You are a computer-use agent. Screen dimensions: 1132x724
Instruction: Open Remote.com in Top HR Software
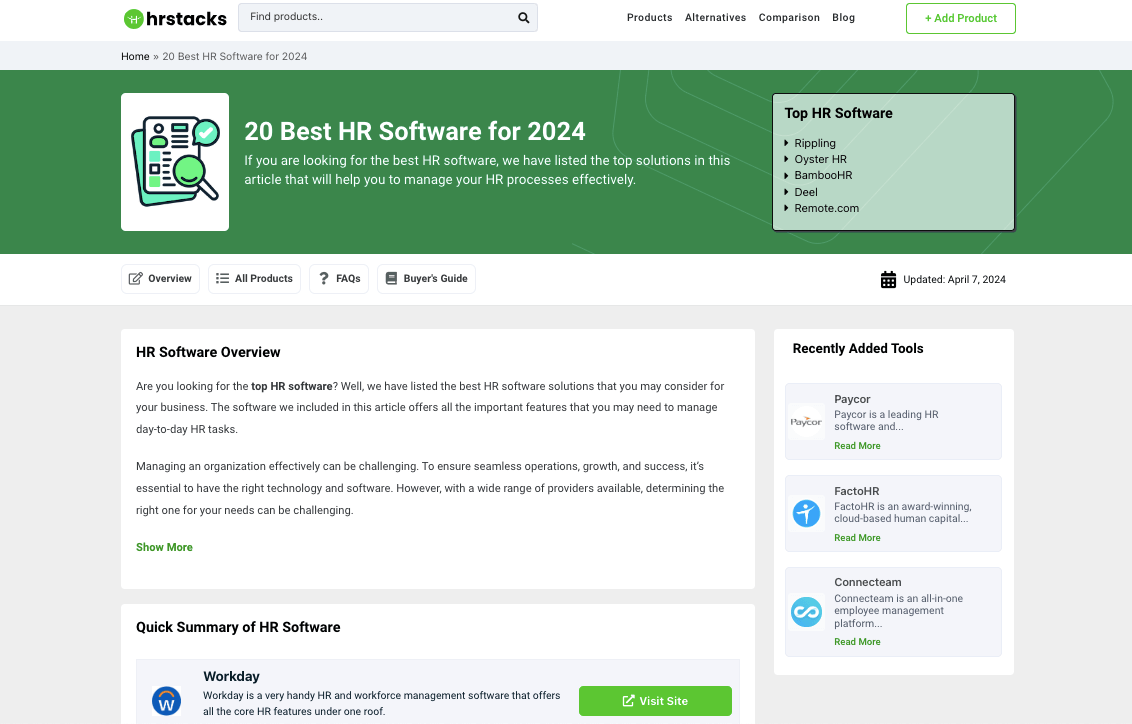[827, 208]
